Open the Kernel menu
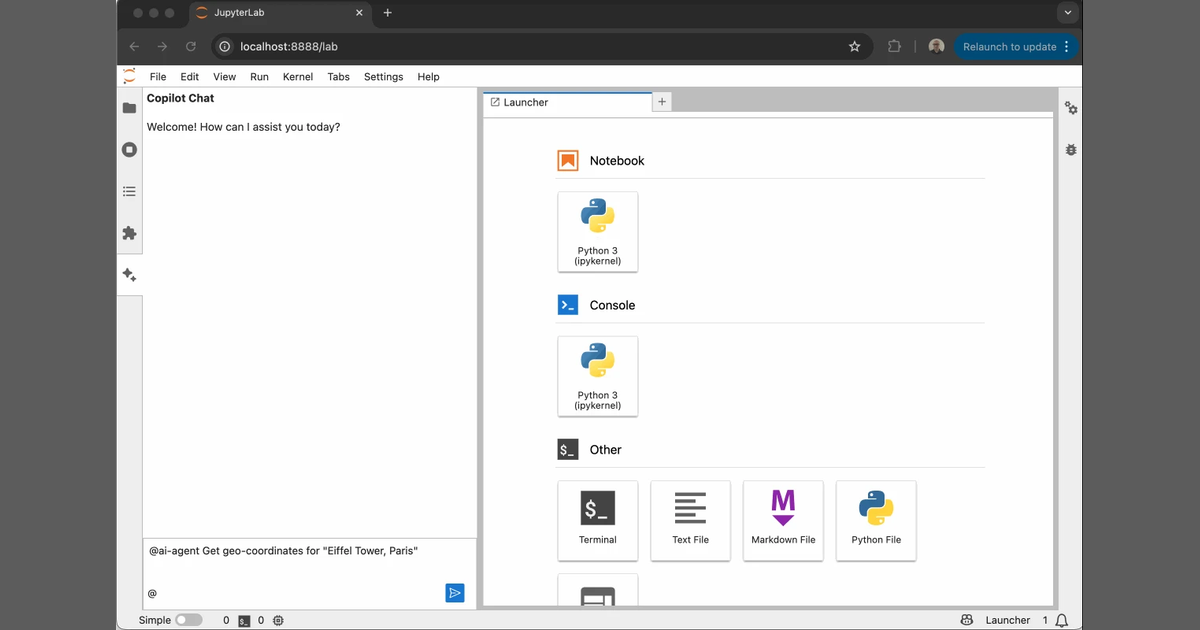 click(x=298, y=77)
